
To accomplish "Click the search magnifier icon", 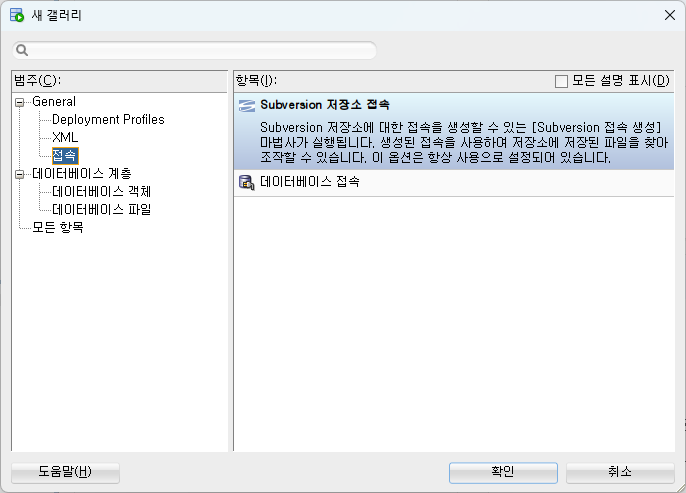I will tap(22, 50).
